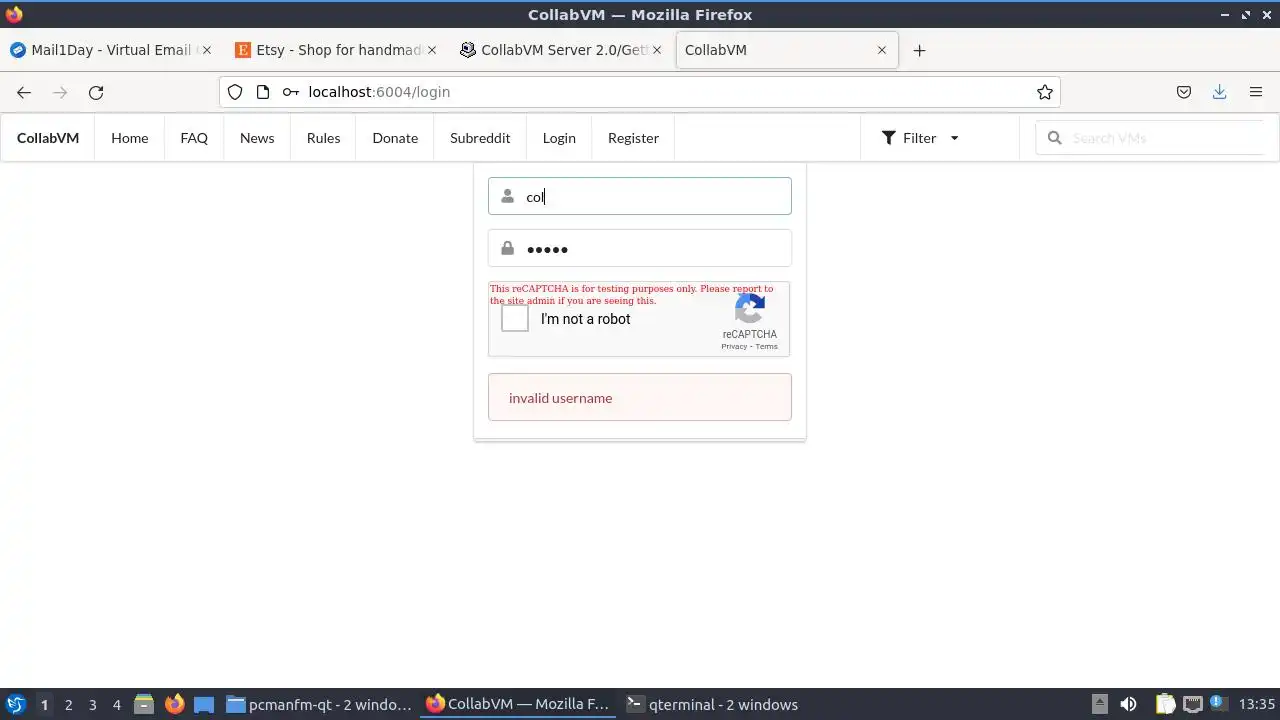Click the Firefox forward arrow

click(x=60, y=92)
